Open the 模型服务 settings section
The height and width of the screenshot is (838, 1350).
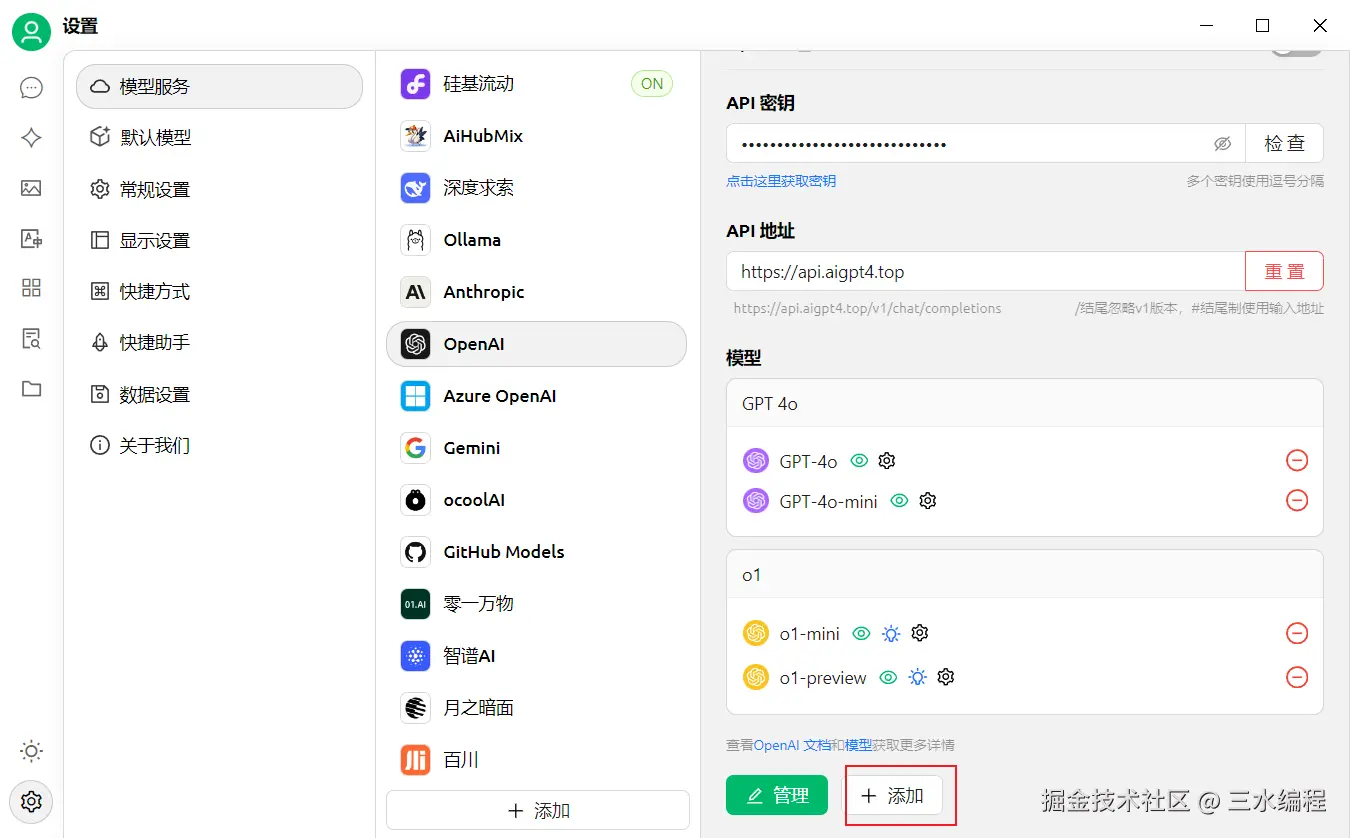click(x=219, y=86)
